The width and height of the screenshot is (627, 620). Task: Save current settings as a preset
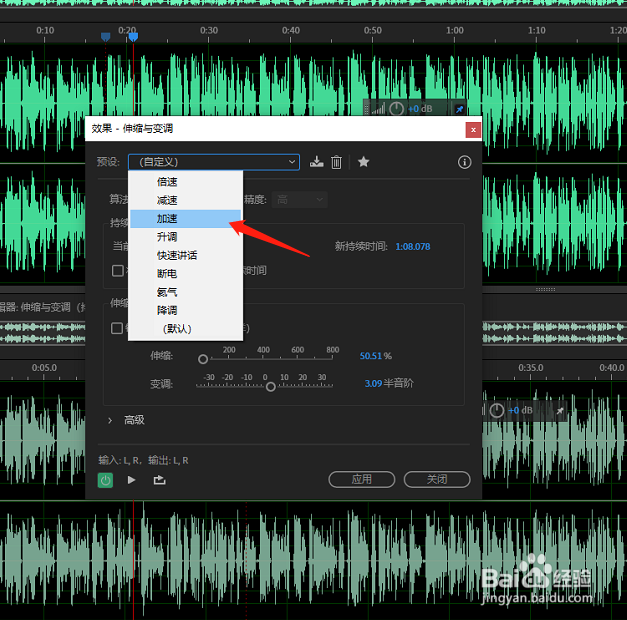(x=316, y=162)
